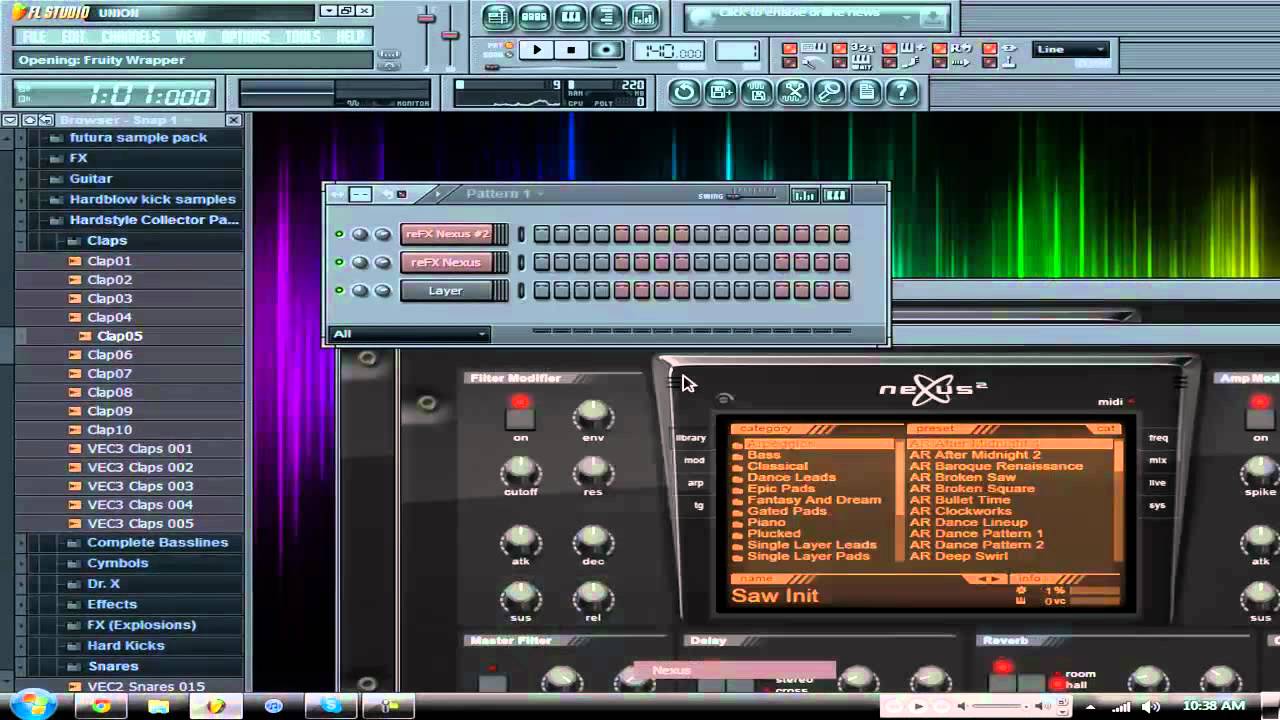Open the help question mark icon
1280x720 pixels.
pyautogui.click(x=902, y=93)
